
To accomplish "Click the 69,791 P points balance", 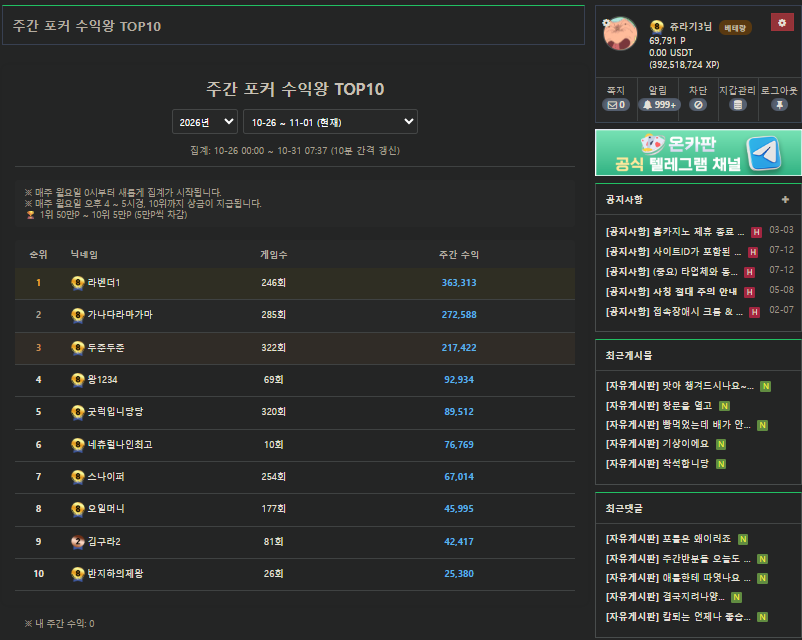I will [667, 40].
